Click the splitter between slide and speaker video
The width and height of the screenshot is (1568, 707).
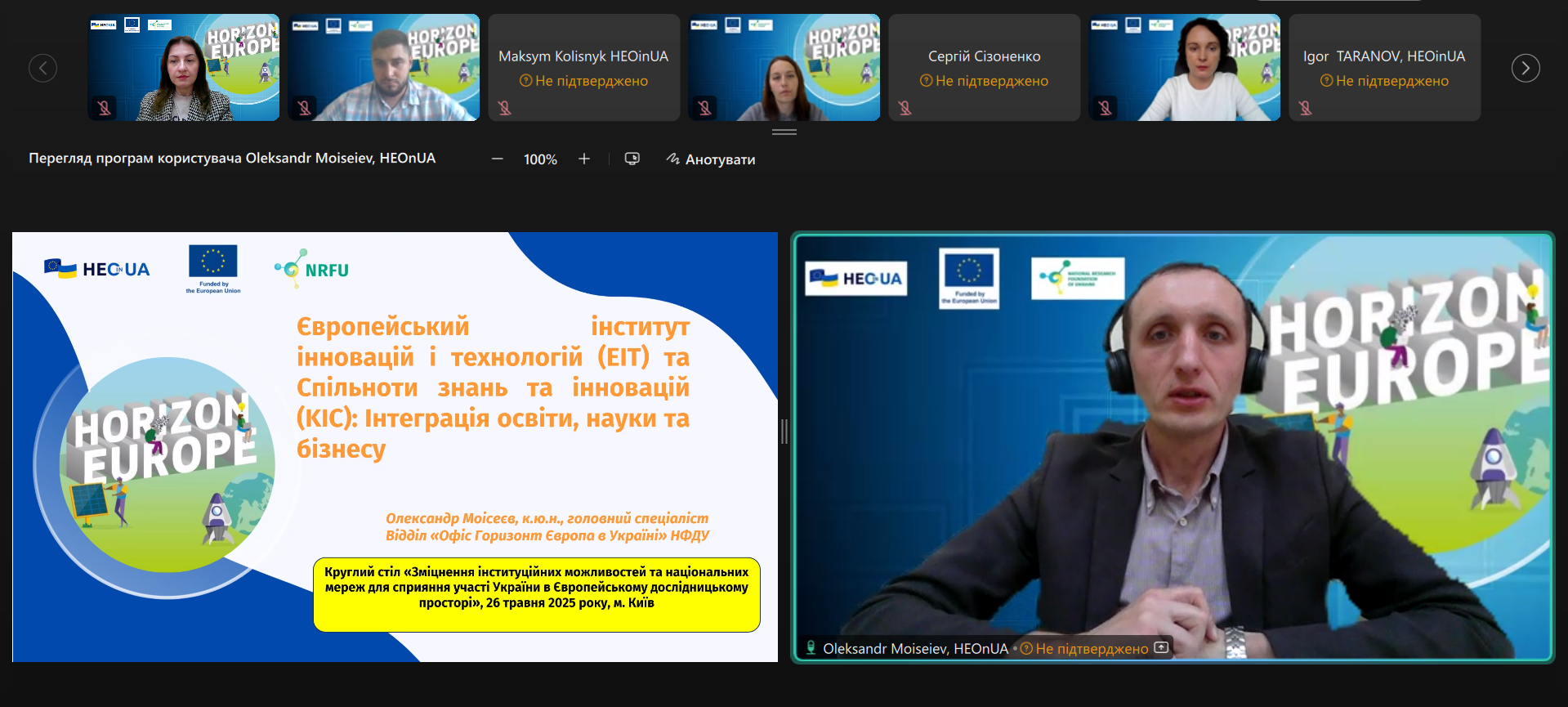(784, 432)
